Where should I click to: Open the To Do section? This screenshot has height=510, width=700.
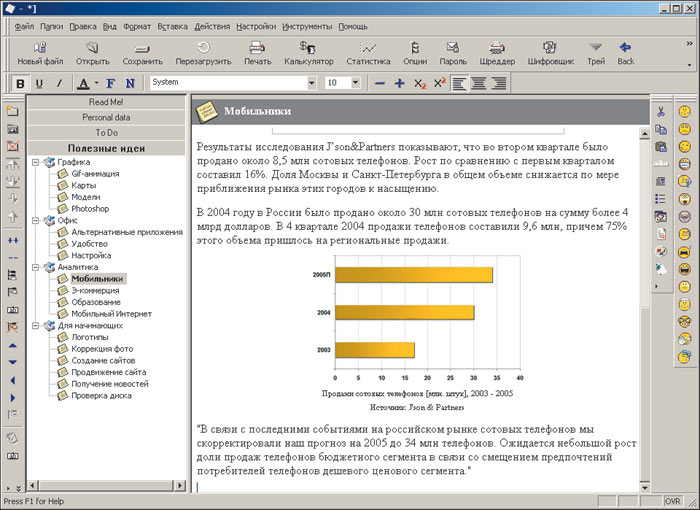coord(106,132)
